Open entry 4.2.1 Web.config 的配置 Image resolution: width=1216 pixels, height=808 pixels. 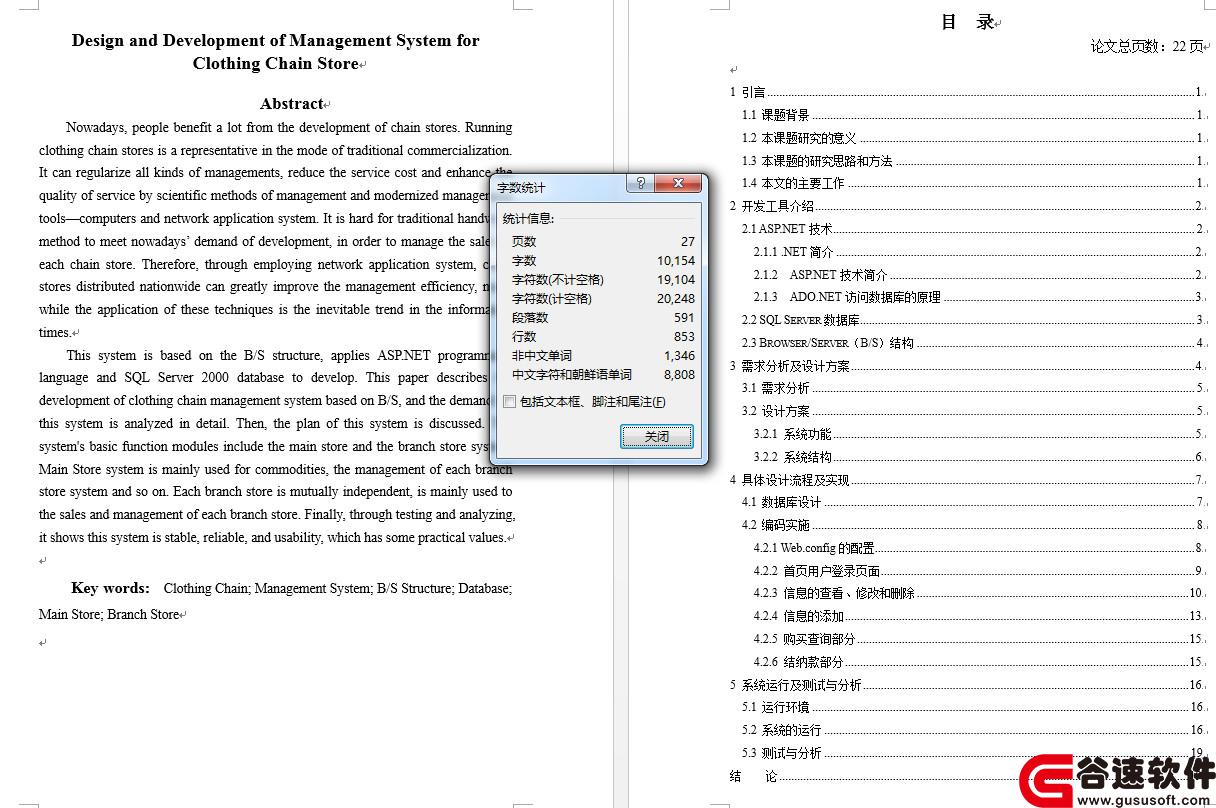pyautogui.click(x=979, y=548)
